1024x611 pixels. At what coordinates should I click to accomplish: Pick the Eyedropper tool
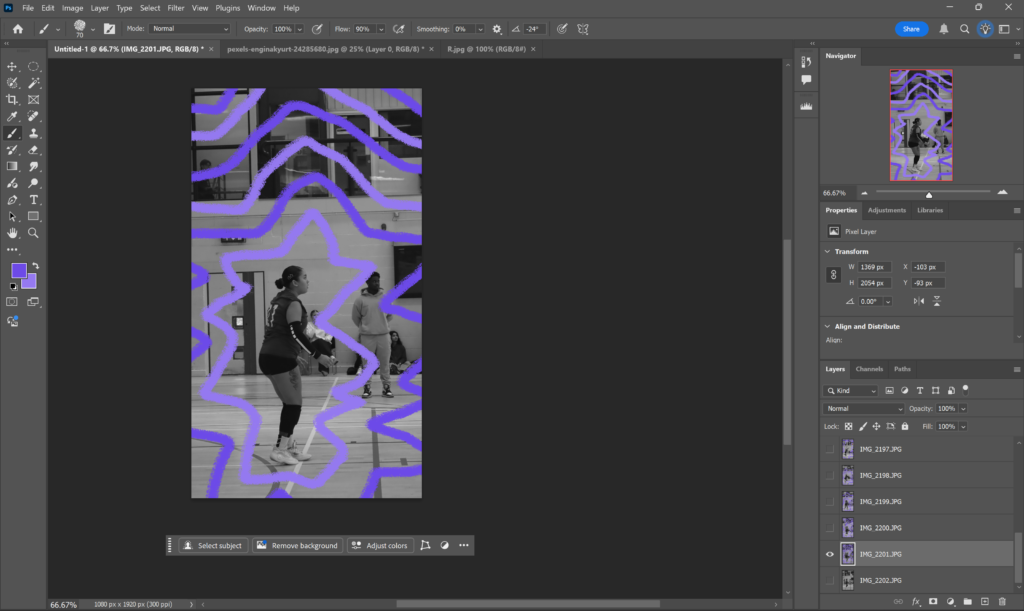pyautogui.click(x=12, y=117)
